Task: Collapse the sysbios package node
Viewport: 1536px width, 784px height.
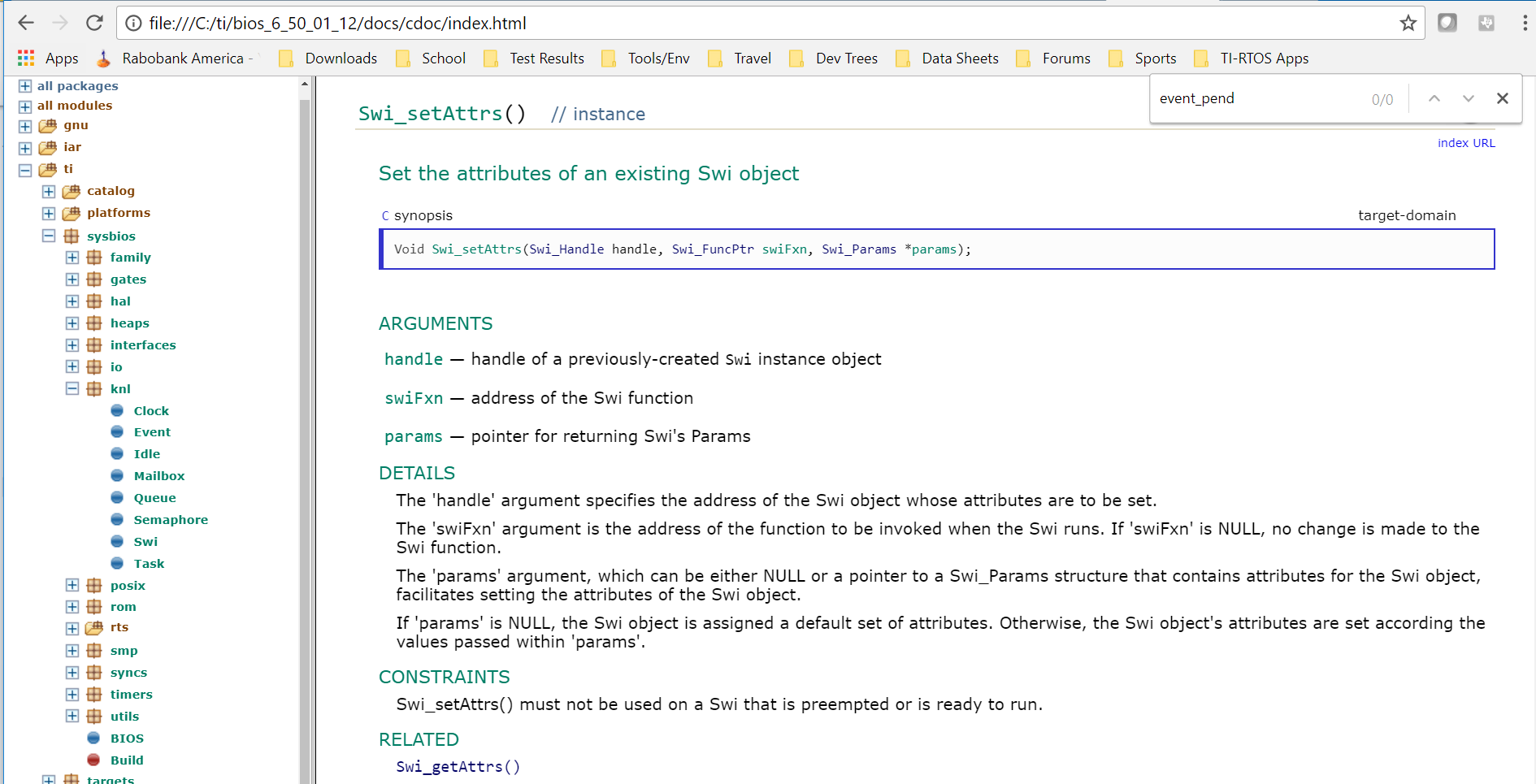Action: 49,236
